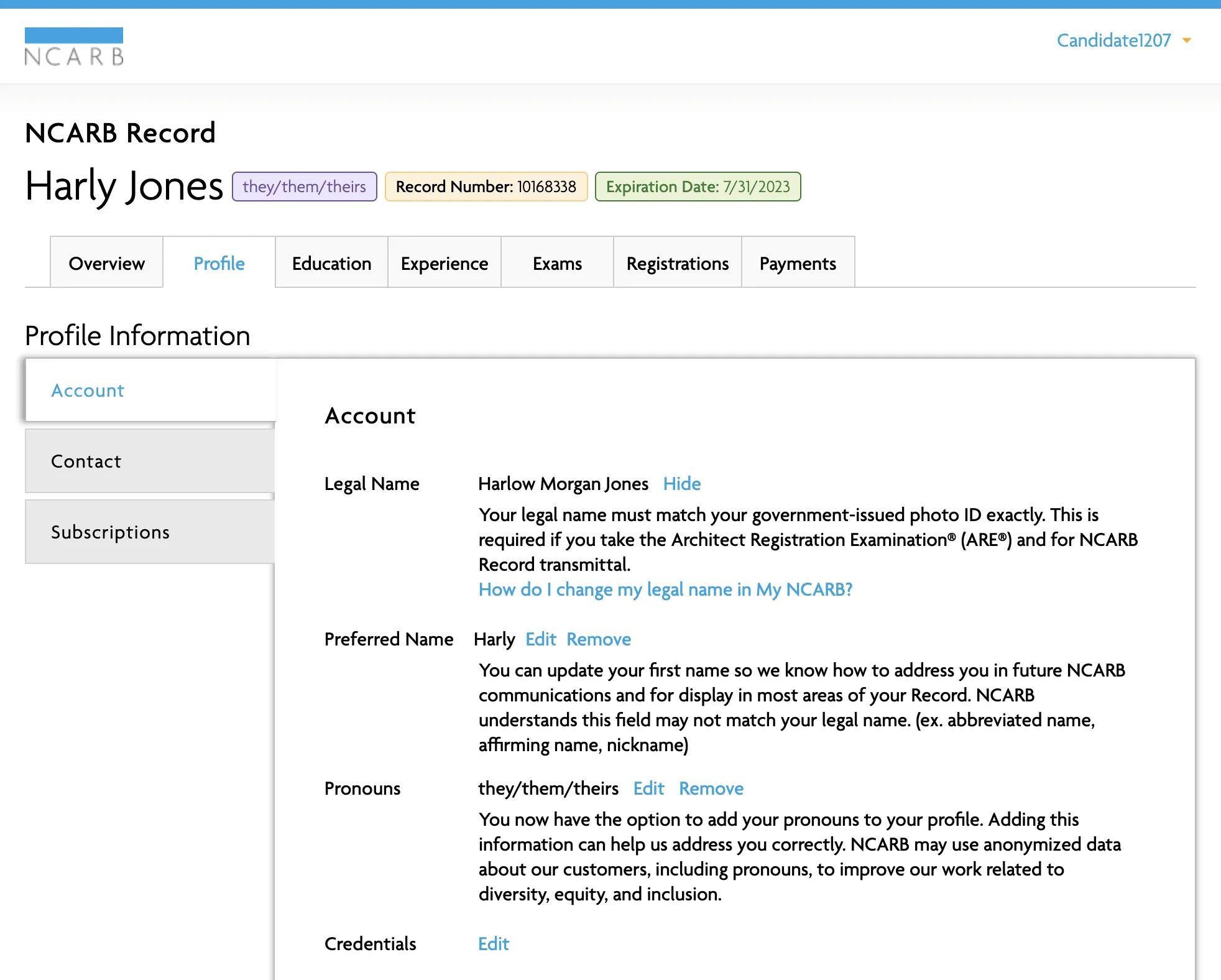Click how to change legal name link
This screenshot has width=1221, height=980.
pos(664,589)
